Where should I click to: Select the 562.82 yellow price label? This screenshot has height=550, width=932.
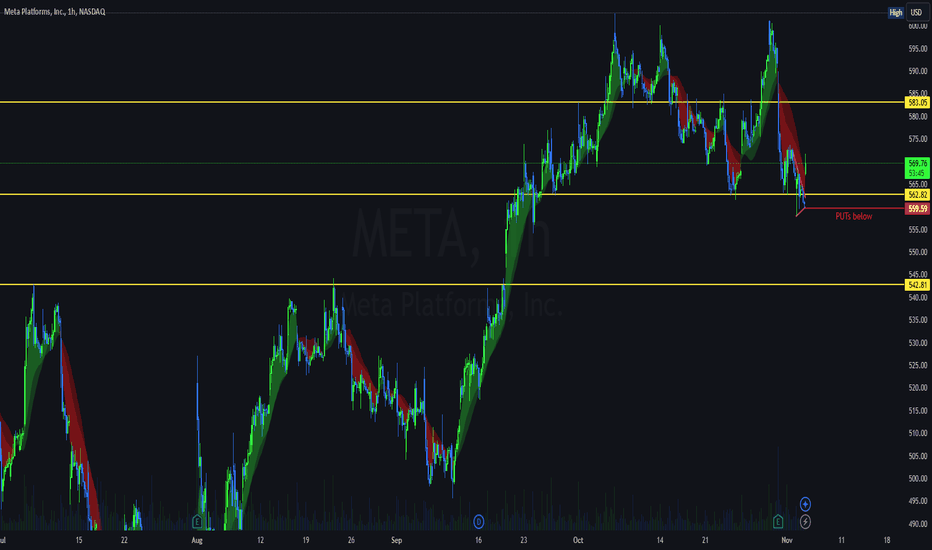click(917, 194)
